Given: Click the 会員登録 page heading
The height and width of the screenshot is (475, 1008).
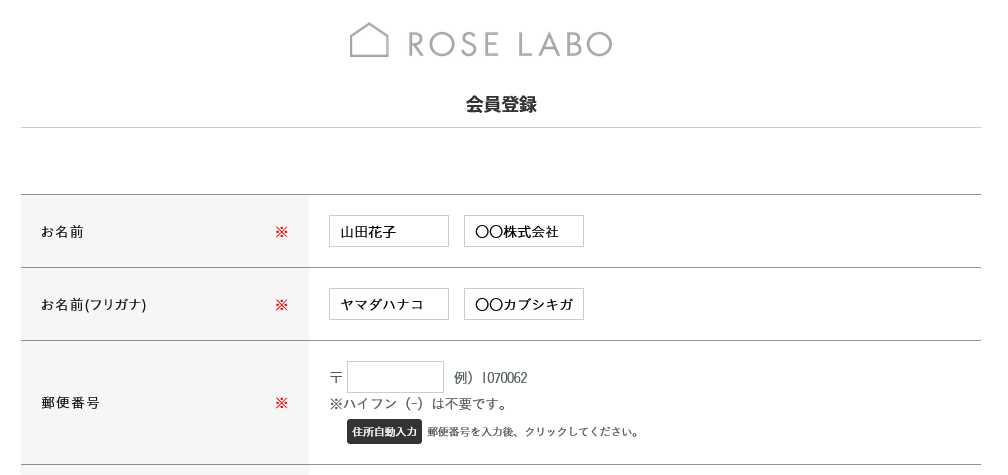Looking at the screenshot, I should (x=501, y=104).
